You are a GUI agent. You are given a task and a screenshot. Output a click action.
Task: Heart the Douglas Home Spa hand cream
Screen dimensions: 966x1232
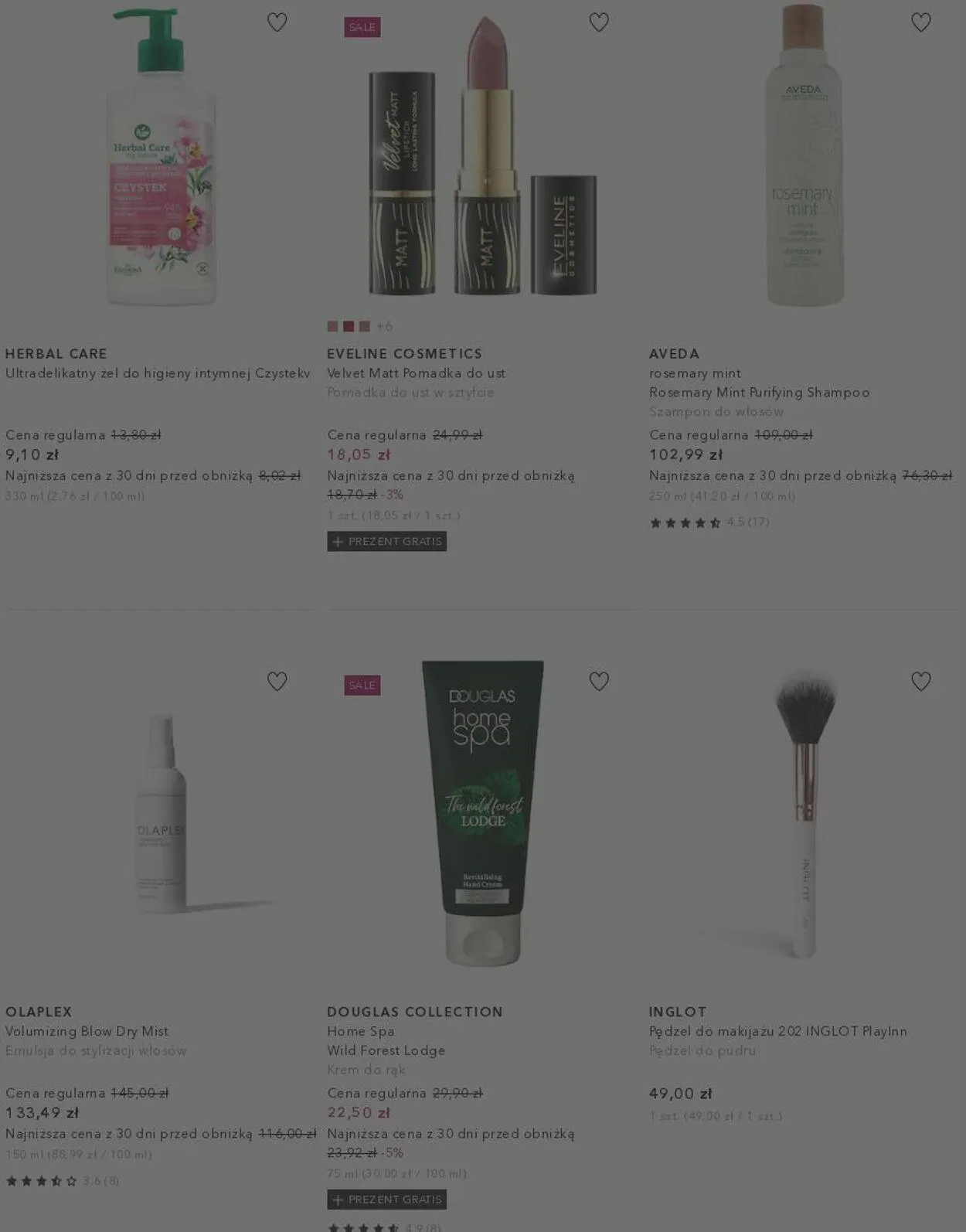coord(599,681)
